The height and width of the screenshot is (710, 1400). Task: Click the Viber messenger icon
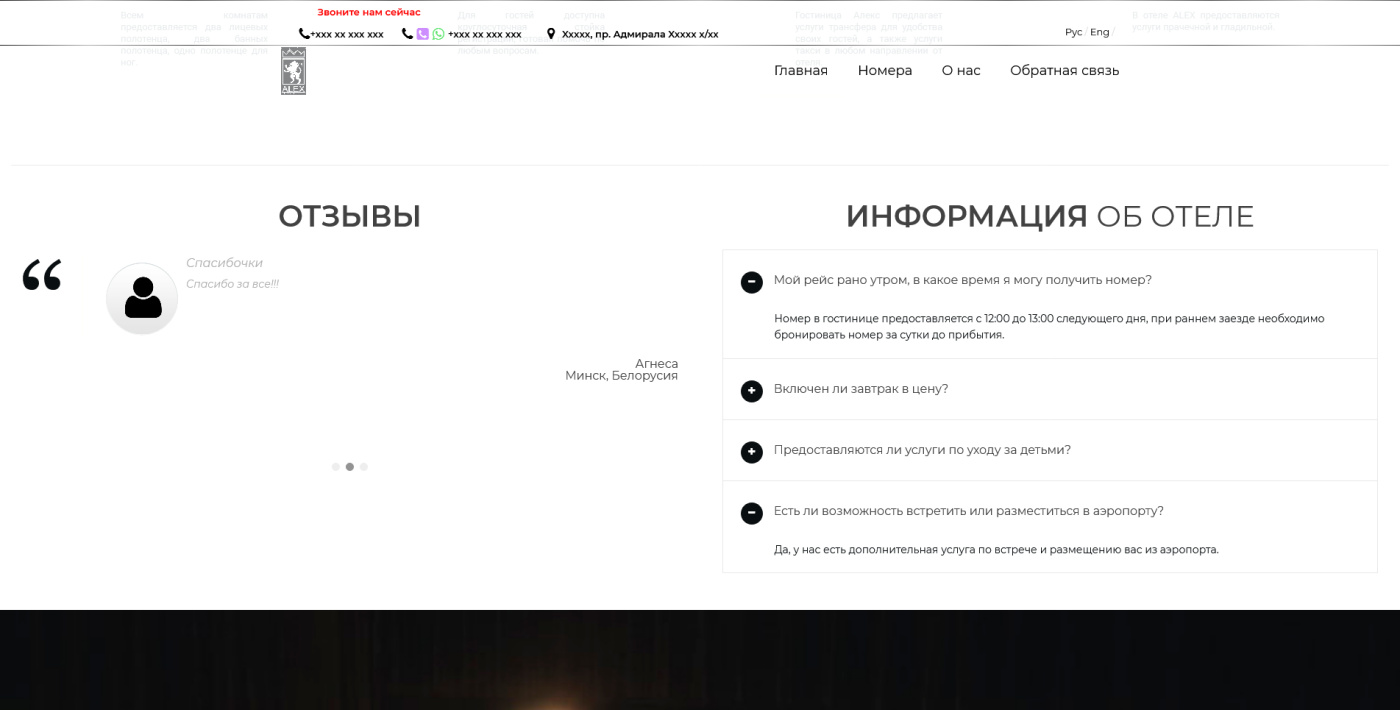(x=423, y=34)
